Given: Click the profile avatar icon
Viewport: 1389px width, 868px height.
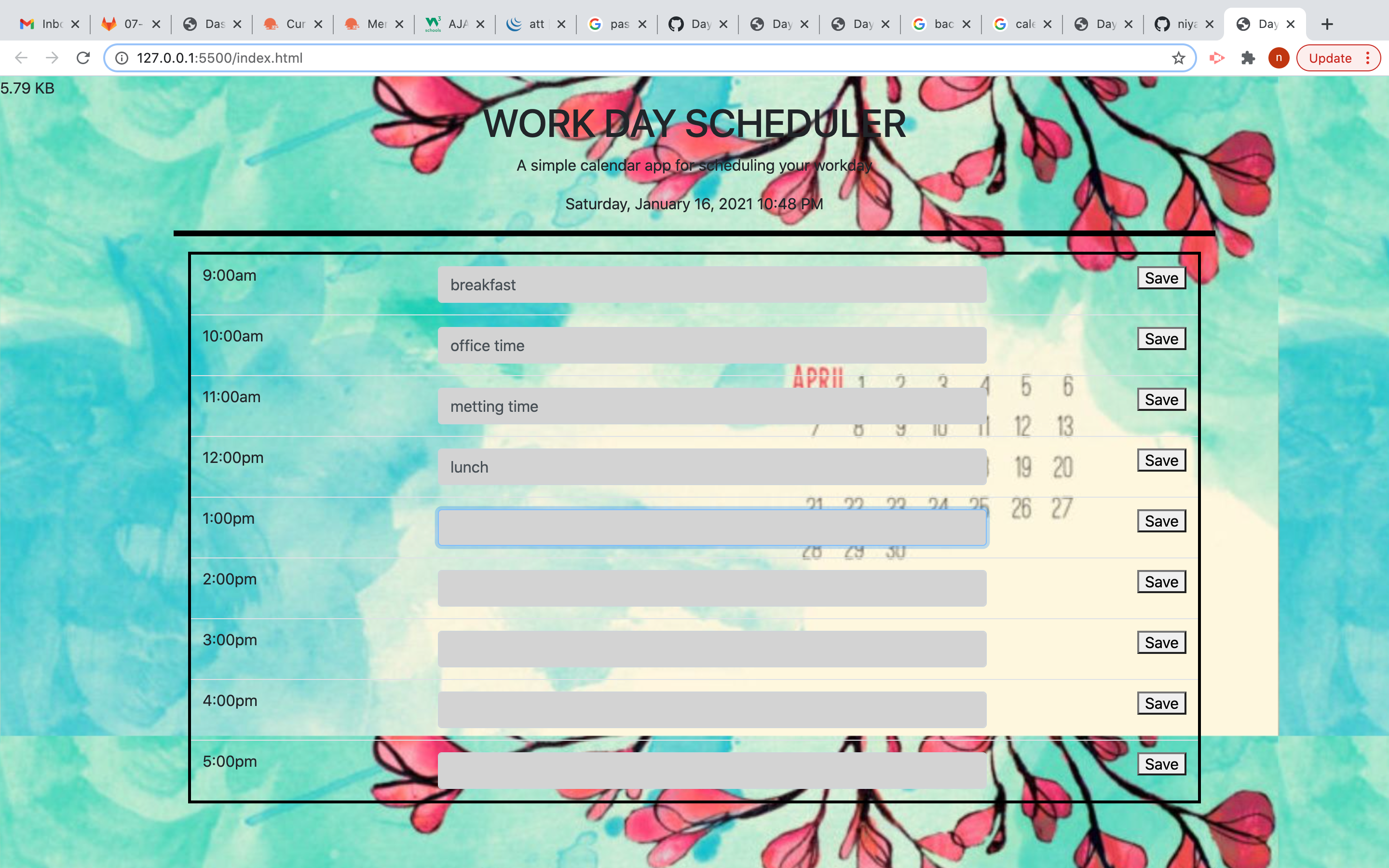Looking at the screenshot, I should coord(1279,58).
